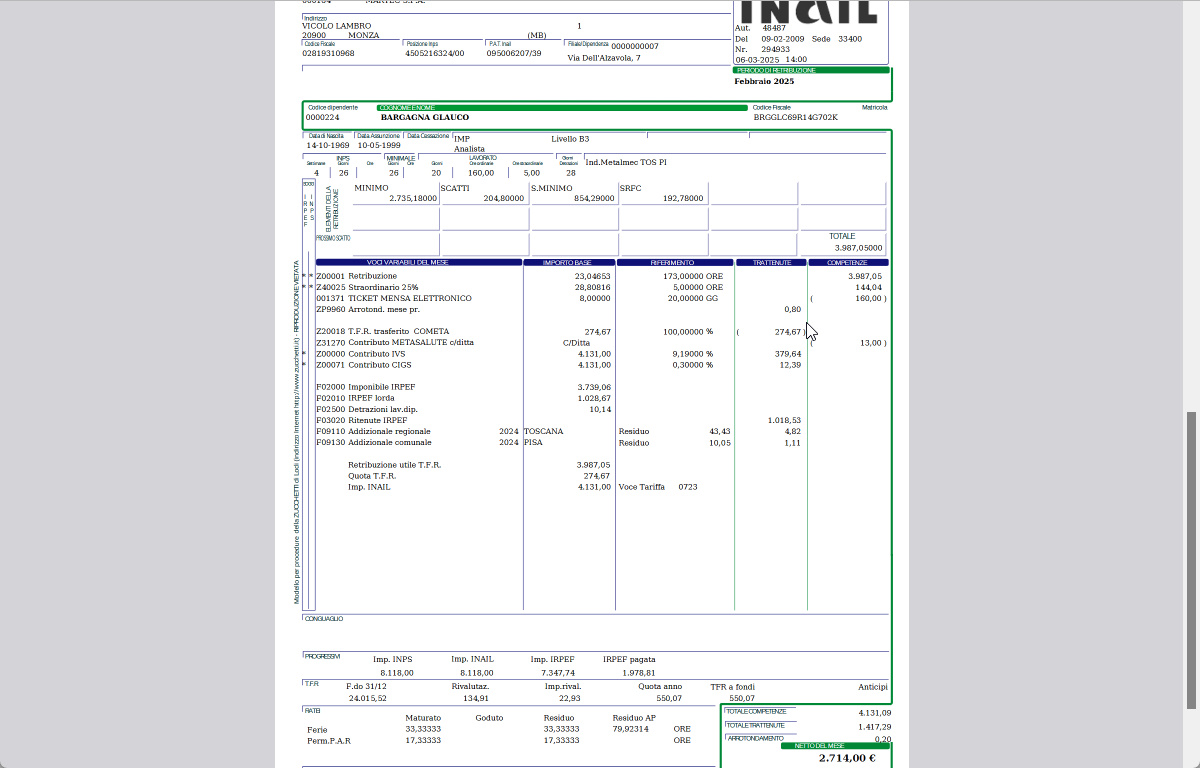This screenshot has height=768, width=1200.
Task: Click Residuo AP value 79,92314
Action: [x=630, y=729]
